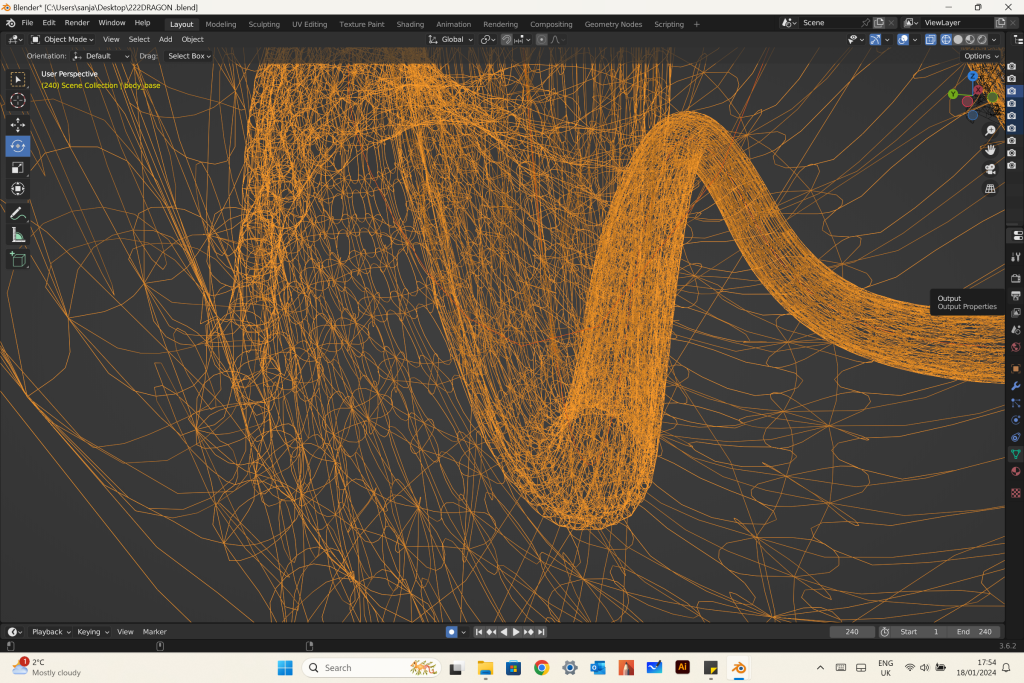Open Particles properties tab
The image size is (1024, 683).
pyautogui.click(x=1016, y=403)
